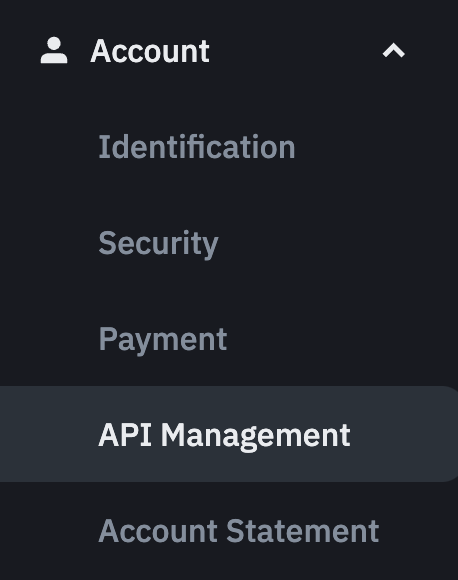
Task: Click the word Account in the header
Action: [150, 51]
